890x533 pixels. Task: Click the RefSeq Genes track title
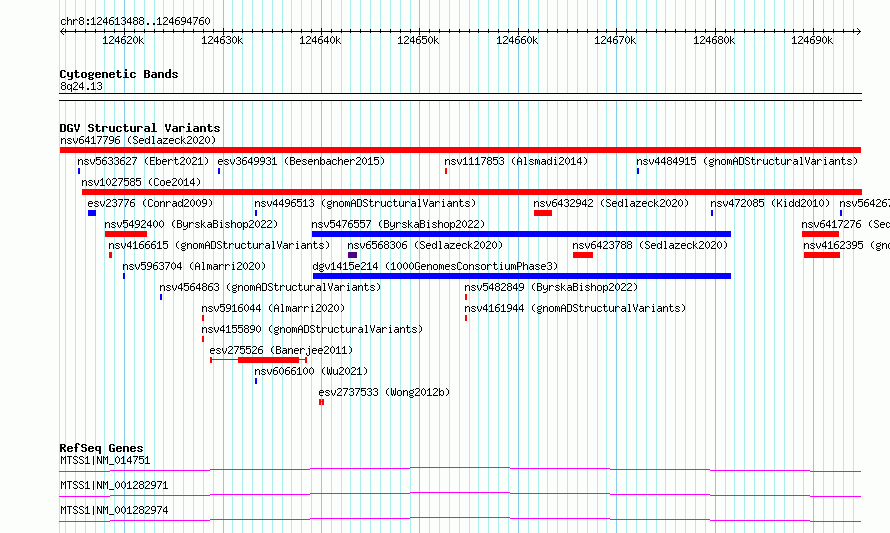pos(101,448)
